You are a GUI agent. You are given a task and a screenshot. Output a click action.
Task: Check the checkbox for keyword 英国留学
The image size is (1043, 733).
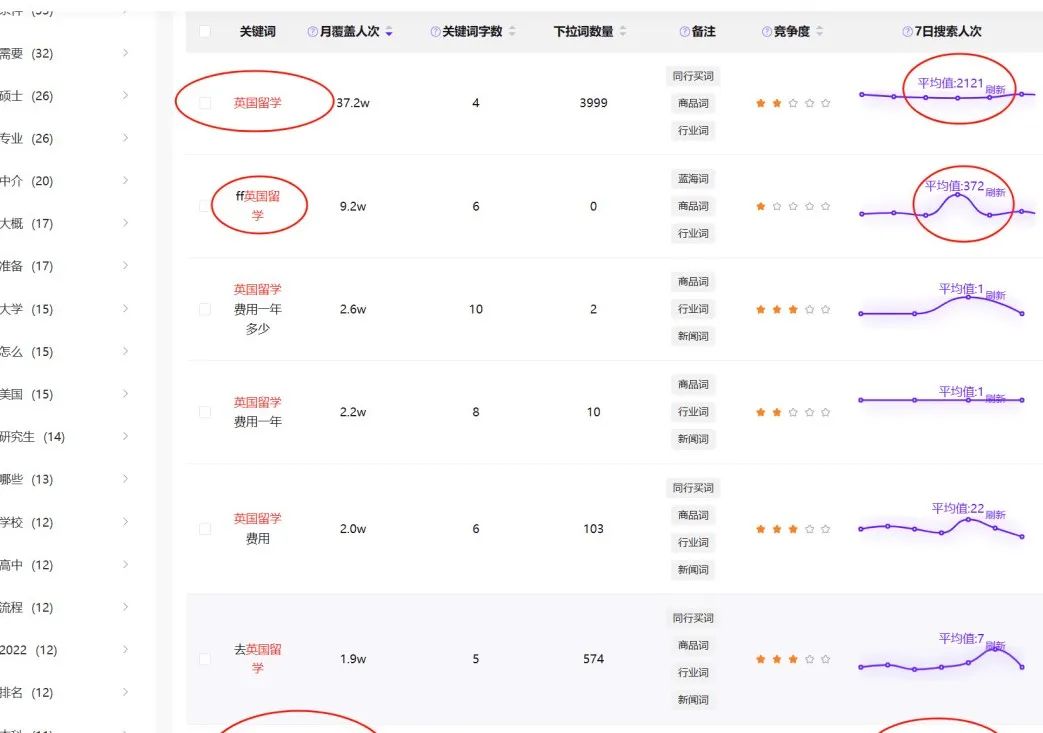[x=203, y=102]
